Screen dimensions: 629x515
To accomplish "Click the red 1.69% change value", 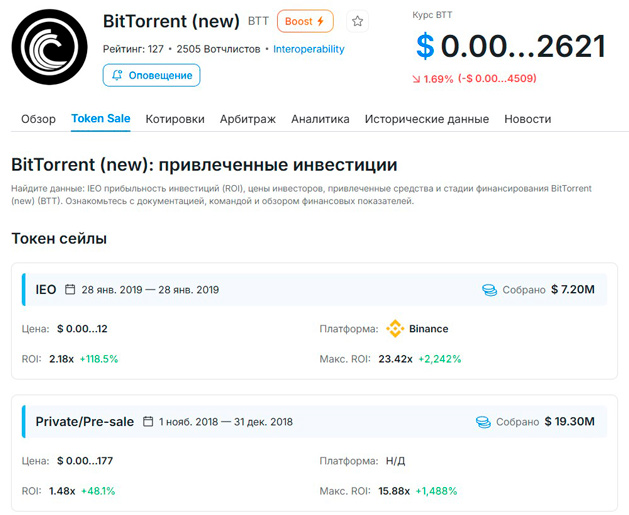I will pyautogui.click(x=438, y=79).
